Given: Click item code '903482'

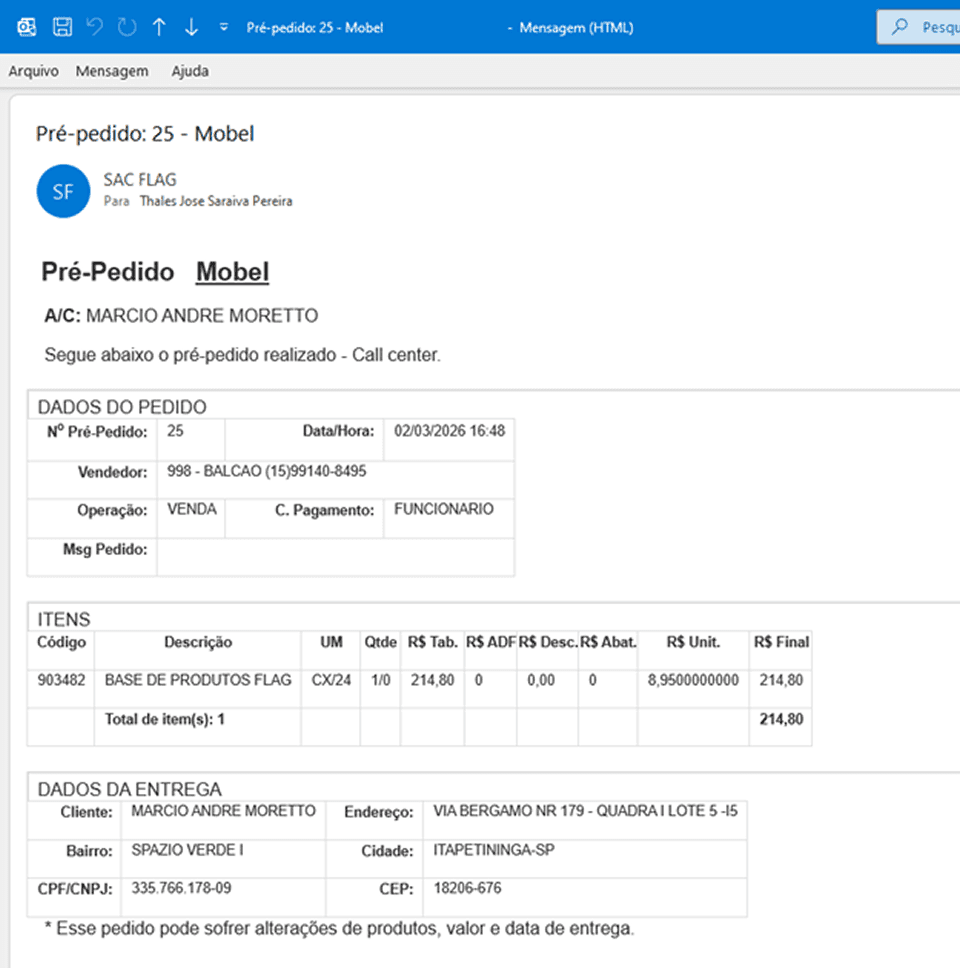Looking at the screenshot, I should (x=61, y=680).
